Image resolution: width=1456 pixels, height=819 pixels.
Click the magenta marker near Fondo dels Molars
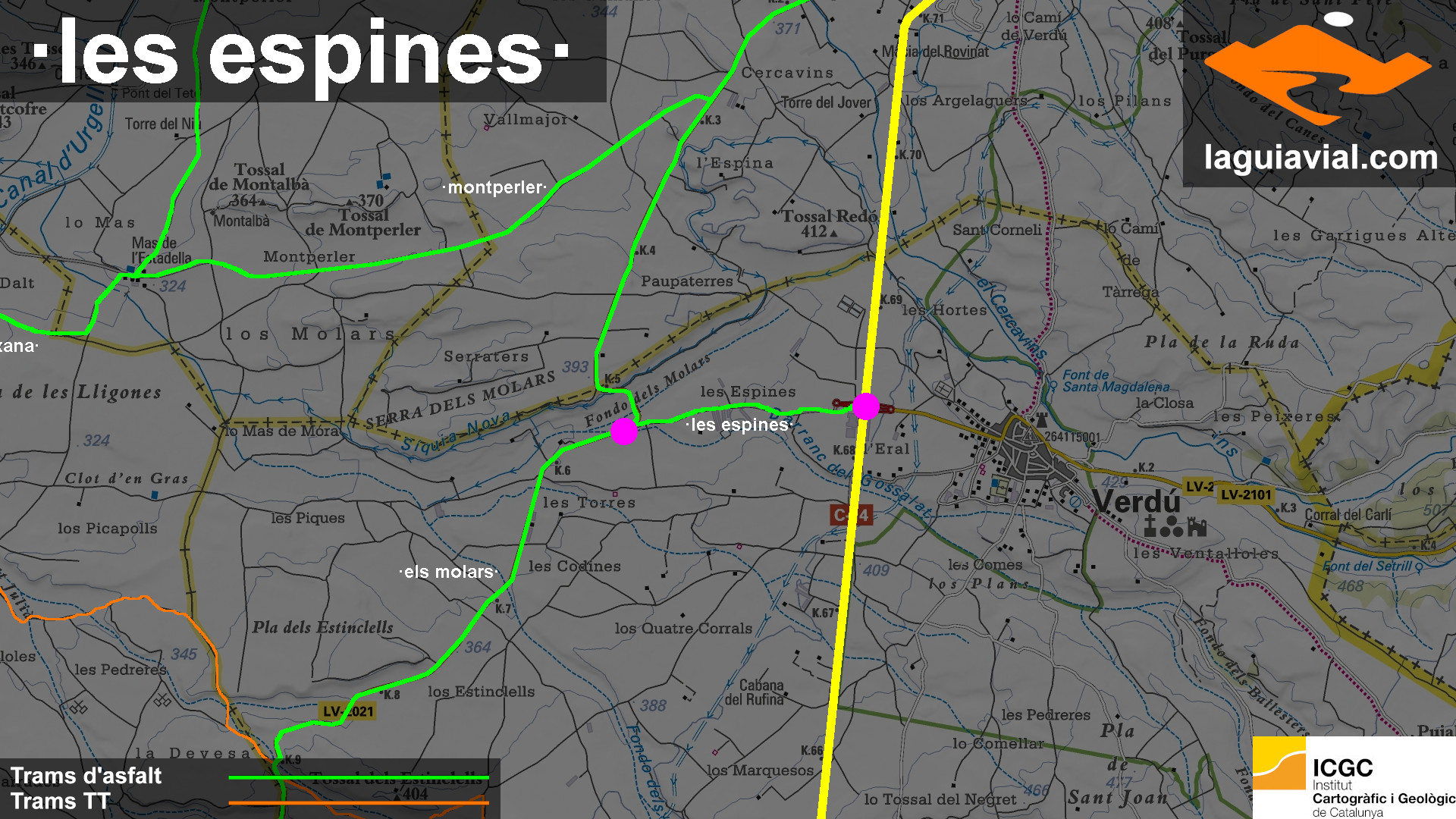click(x=624, y=431)
